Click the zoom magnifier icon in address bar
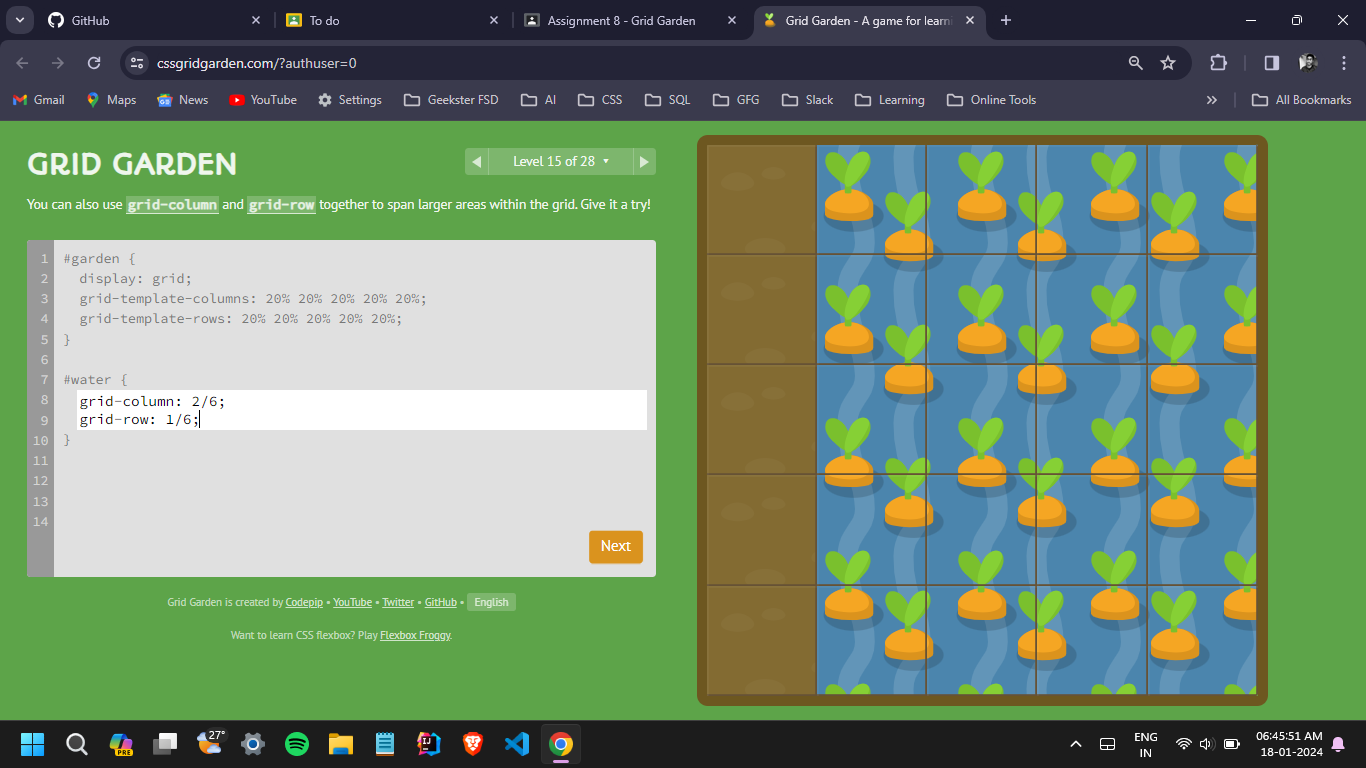Screen dimensions: 1366x768 pos(1135,63)
